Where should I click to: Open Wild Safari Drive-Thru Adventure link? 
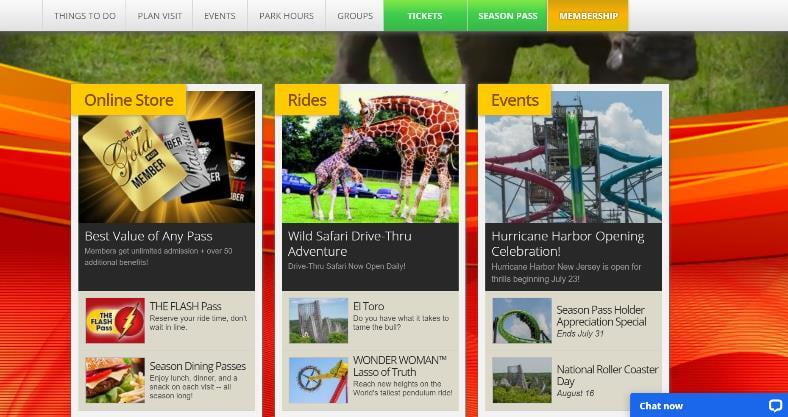coord(350,244)
